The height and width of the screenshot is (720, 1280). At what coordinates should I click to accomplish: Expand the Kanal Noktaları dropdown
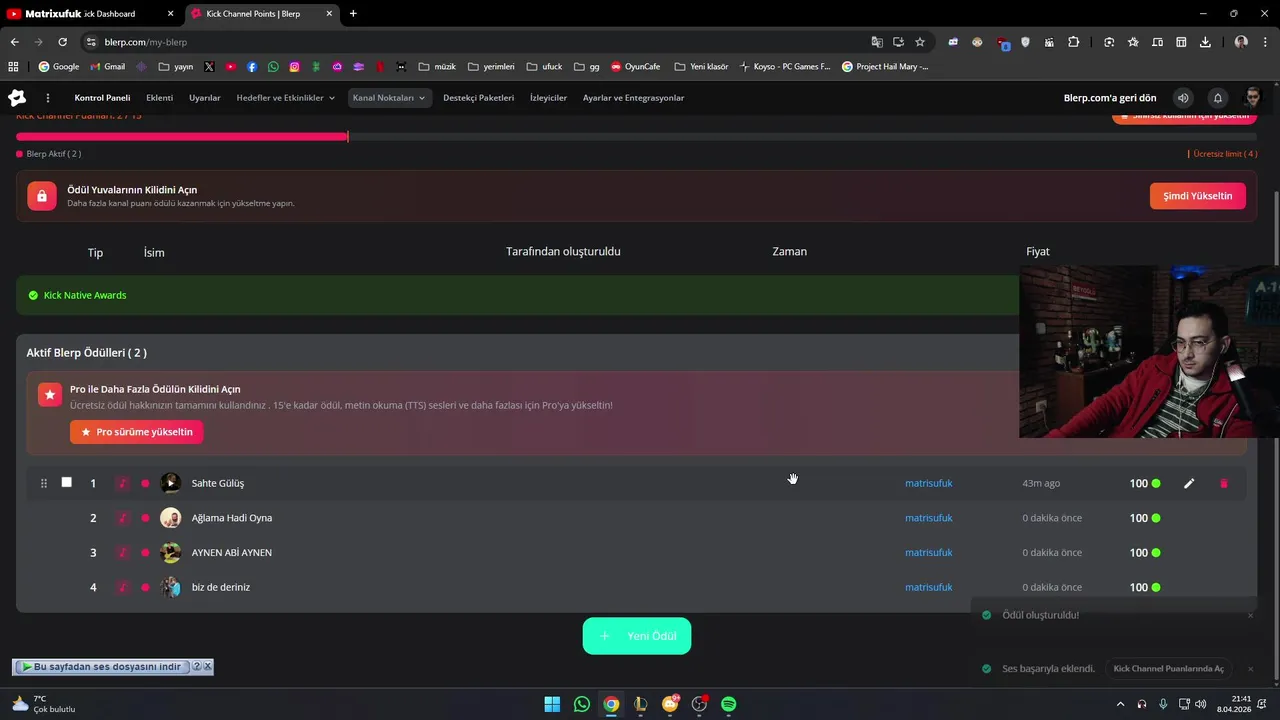389,98
